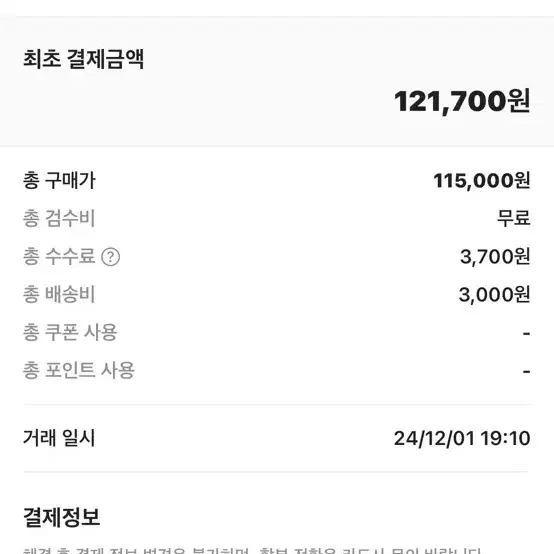Select the 115,000원 purchase price value
The height and width of the screenshot is (554, 554).
pyautogui.click(x=482, y=181)
